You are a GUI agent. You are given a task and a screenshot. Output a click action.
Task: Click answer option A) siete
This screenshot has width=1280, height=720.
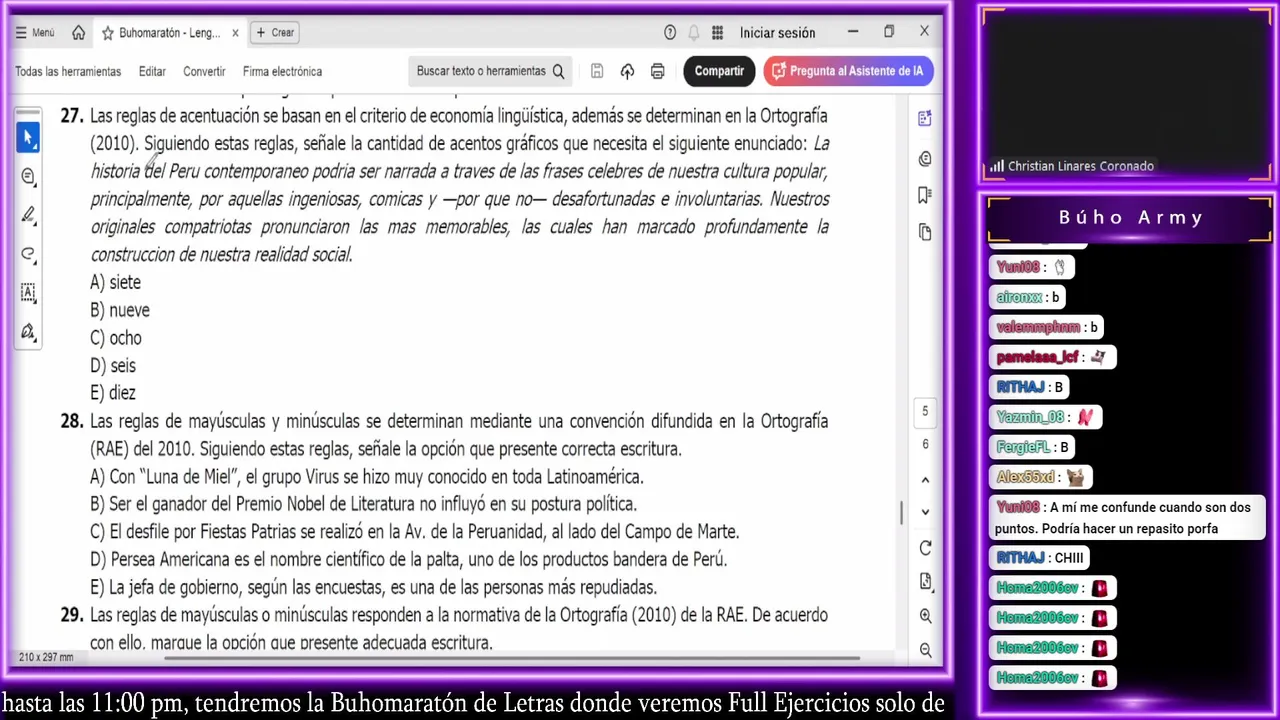coord(115,283)
